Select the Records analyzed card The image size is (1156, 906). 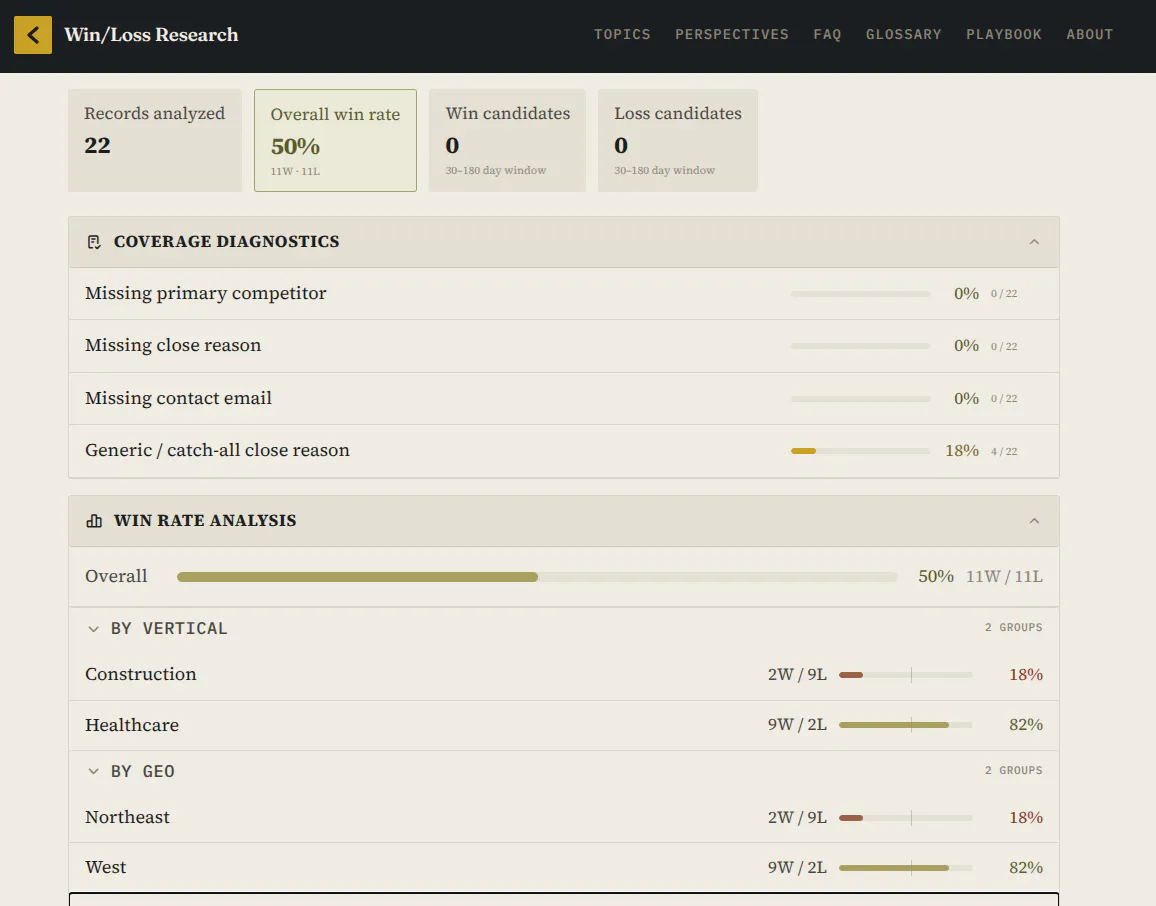(155, 141)
